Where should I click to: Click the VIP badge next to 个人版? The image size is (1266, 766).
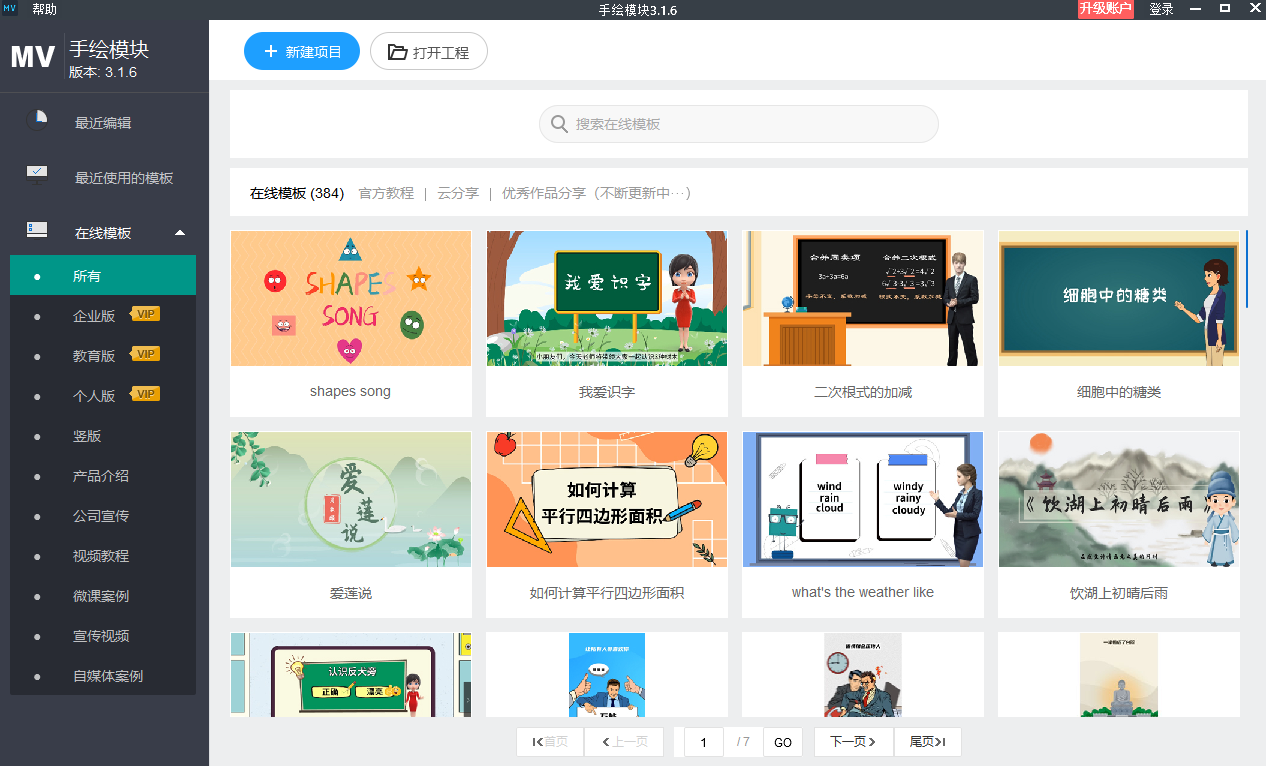pyautogui.click(x=147, y=394)
